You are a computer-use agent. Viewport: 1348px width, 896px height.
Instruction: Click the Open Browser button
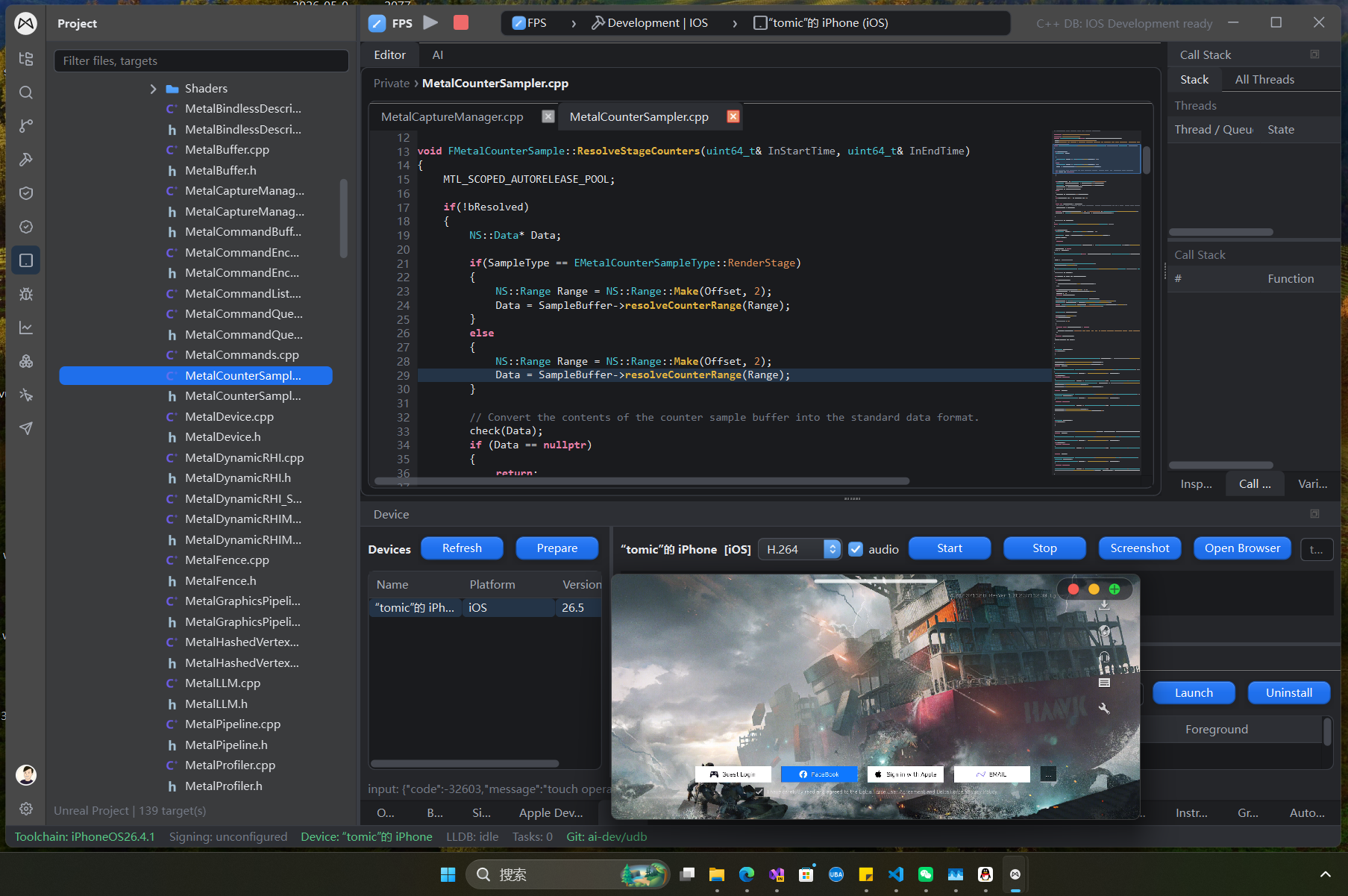pyautogui.click(x=1242, y=548)
